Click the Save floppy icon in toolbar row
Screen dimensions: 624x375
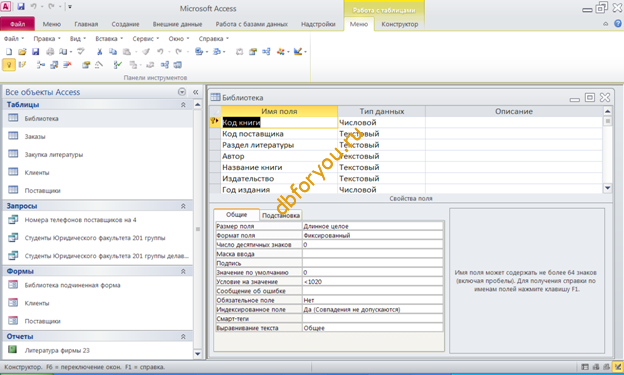pyautogui.click(x=35, y=52)
